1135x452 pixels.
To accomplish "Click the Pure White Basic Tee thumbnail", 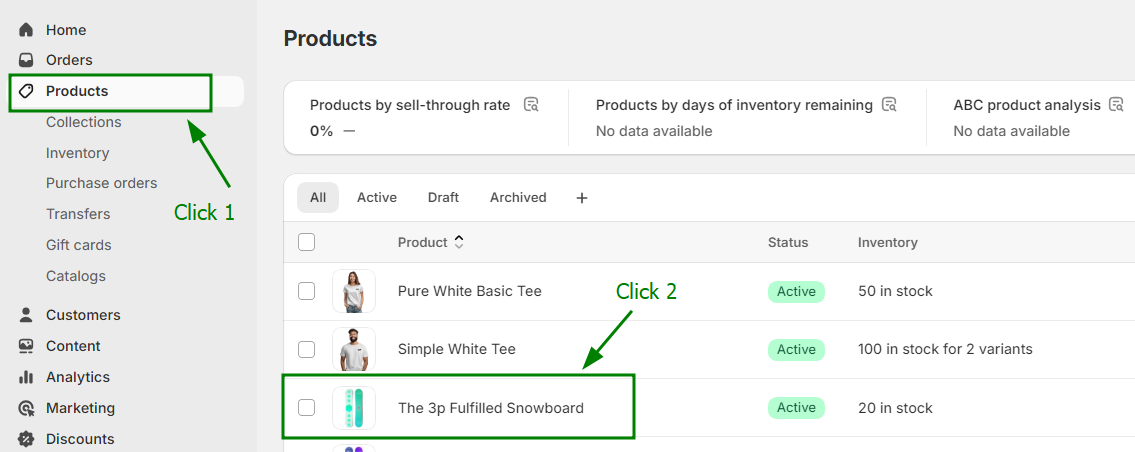I will [354, 291].
